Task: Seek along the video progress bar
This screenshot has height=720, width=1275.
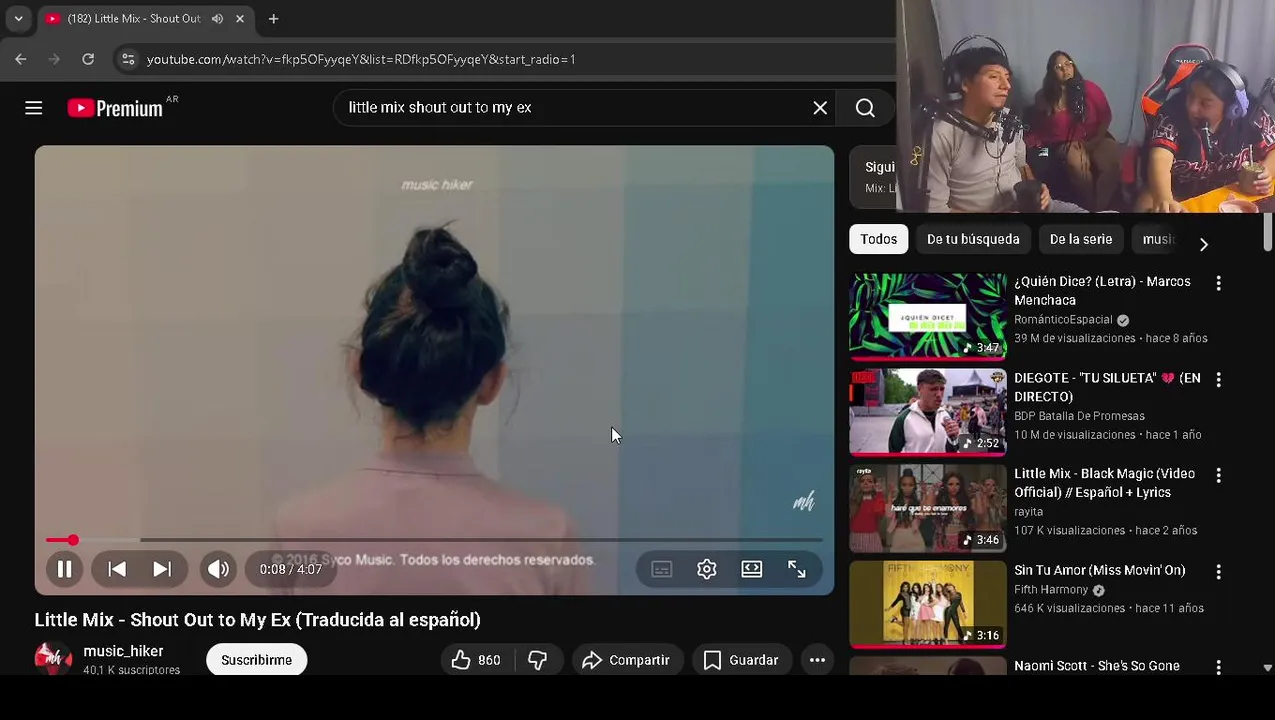Action: (x=434, y=540)
